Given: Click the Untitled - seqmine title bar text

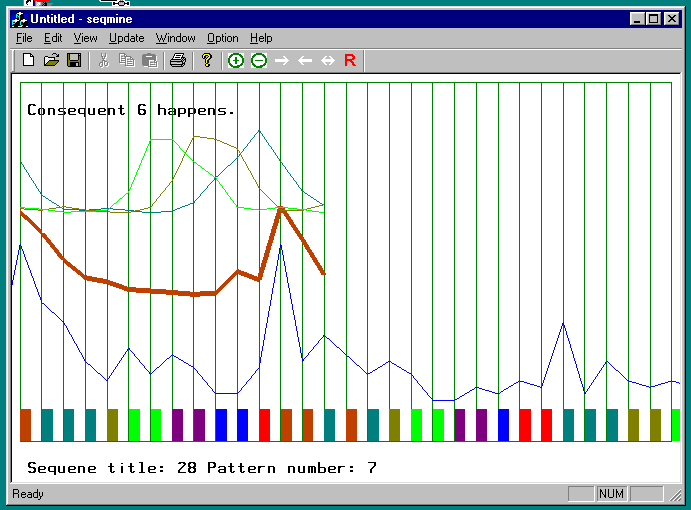Looking at the screenshot, I should [81, 19].
